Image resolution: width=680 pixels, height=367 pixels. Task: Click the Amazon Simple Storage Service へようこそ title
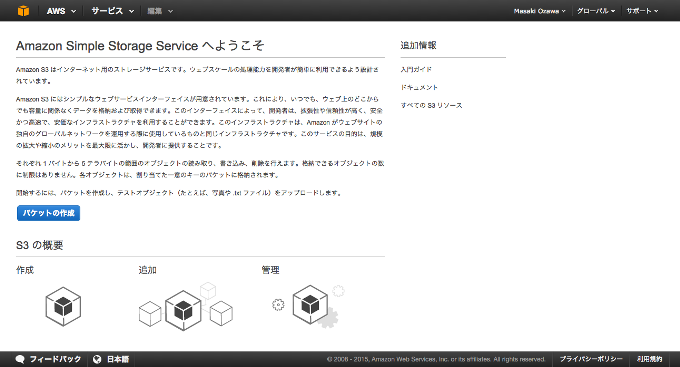[140, 46]
